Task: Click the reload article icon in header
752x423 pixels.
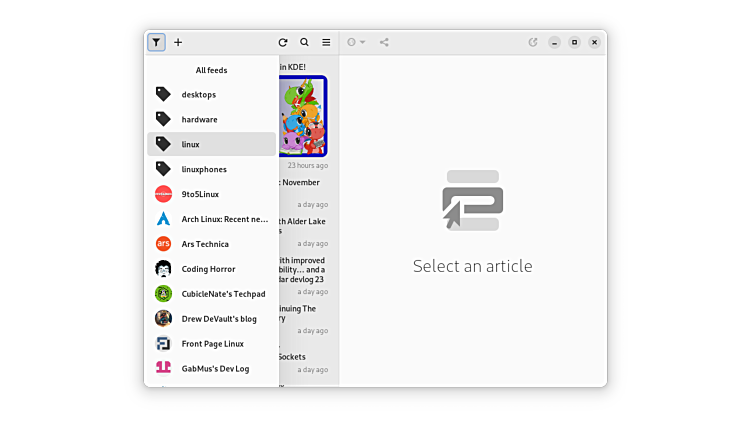Action: click(x=533, y=42)
